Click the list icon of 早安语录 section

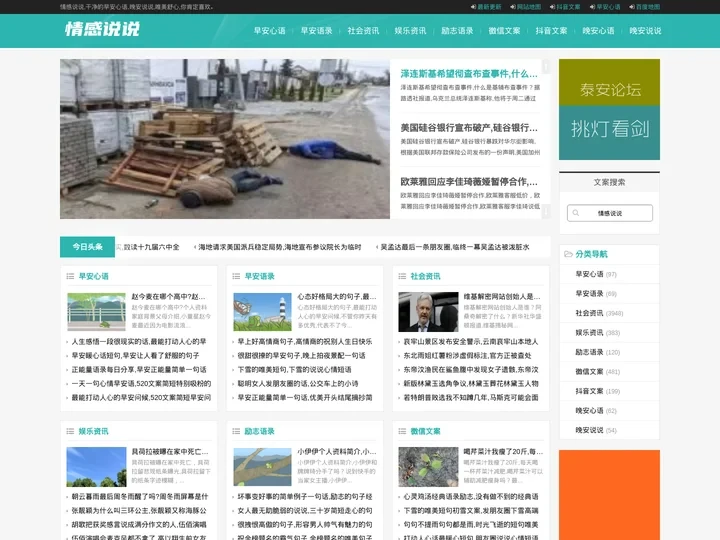236,276
